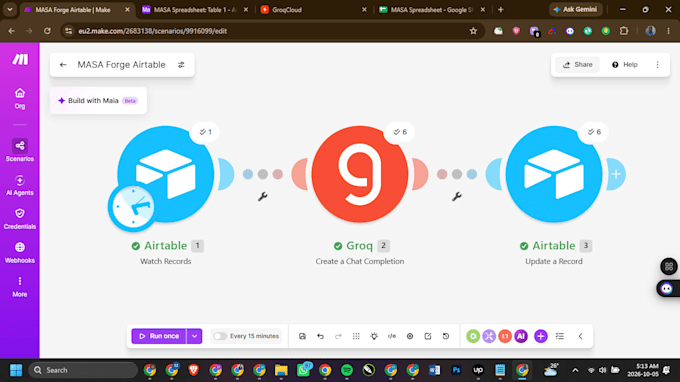Click the MASA Forge Airtable scenario name
Image resolution: width=680 pixels, height=382 pixels.
(x=121, y=65)
